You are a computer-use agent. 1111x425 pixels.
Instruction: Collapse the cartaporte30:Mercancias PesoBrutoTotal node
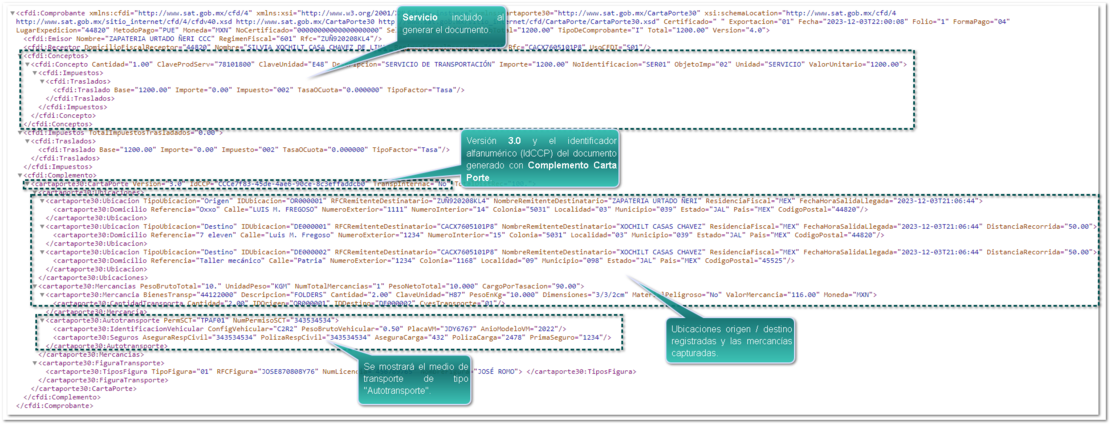pos(35,286)
